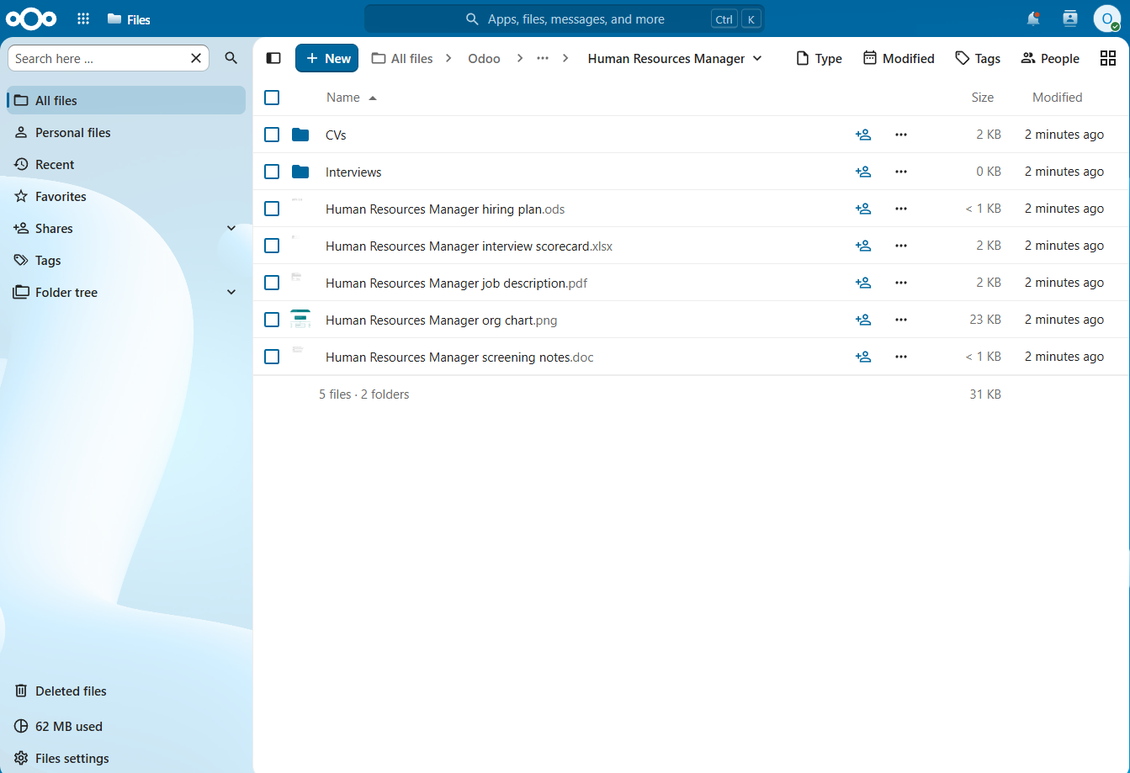Open the apps grid menu icon

point(84,19)
